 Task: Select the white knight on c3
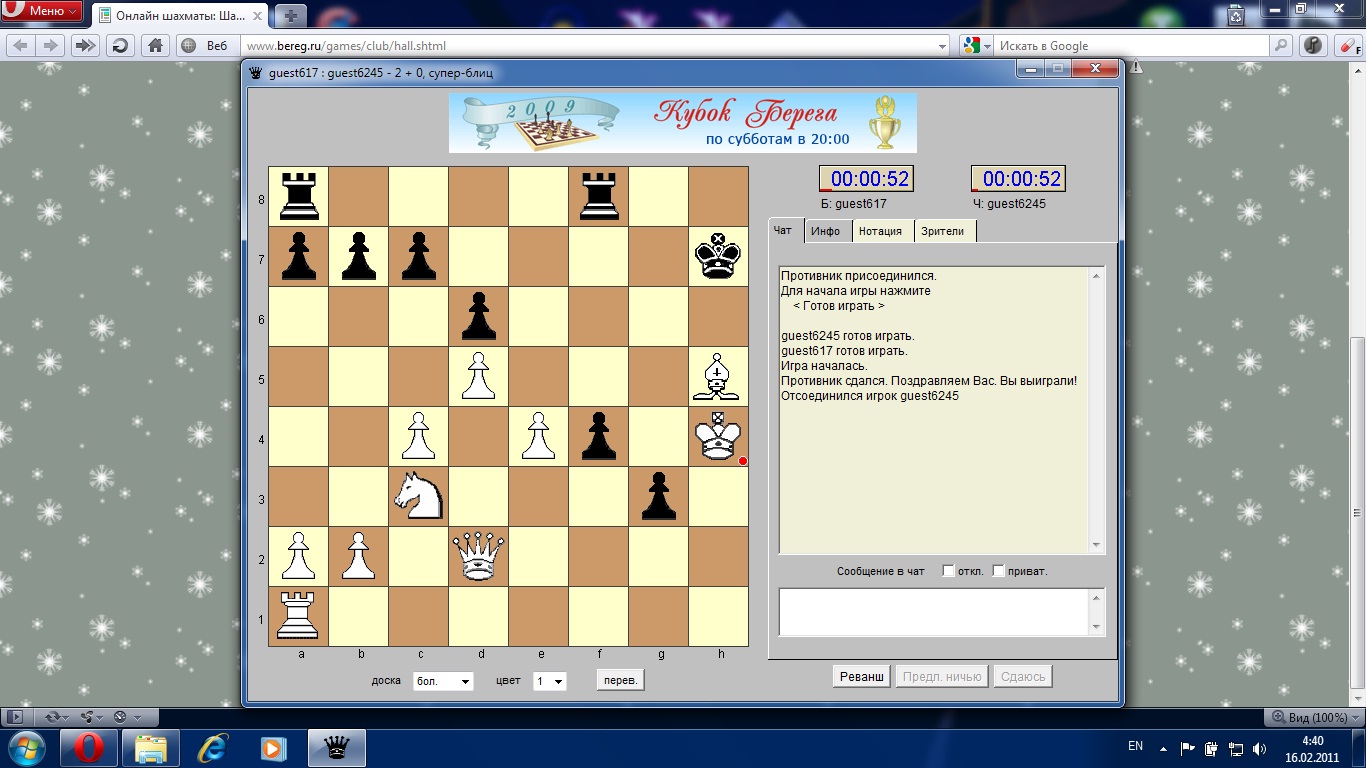[418, 496]
